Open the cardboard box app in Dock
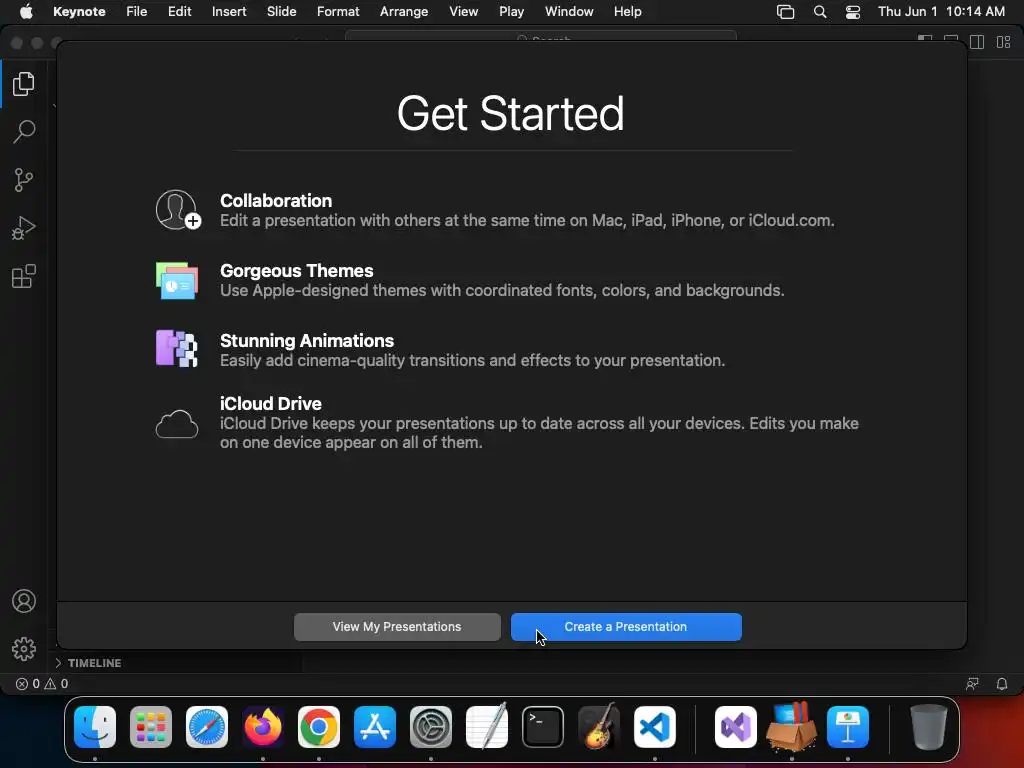The height and width of the screenshot is (768, 1024). pos(792,726)
